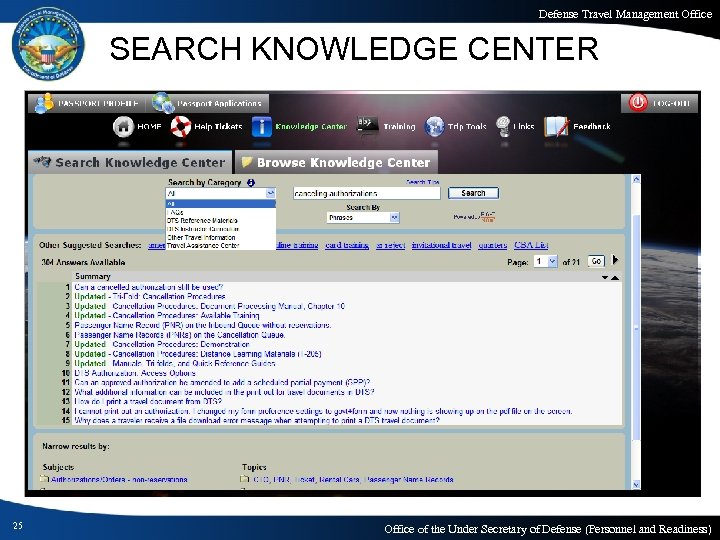This screenshot has width=720, height=540.
Task: Open Cancellation Procedures: Available Training result
Action: coord(167,315)
